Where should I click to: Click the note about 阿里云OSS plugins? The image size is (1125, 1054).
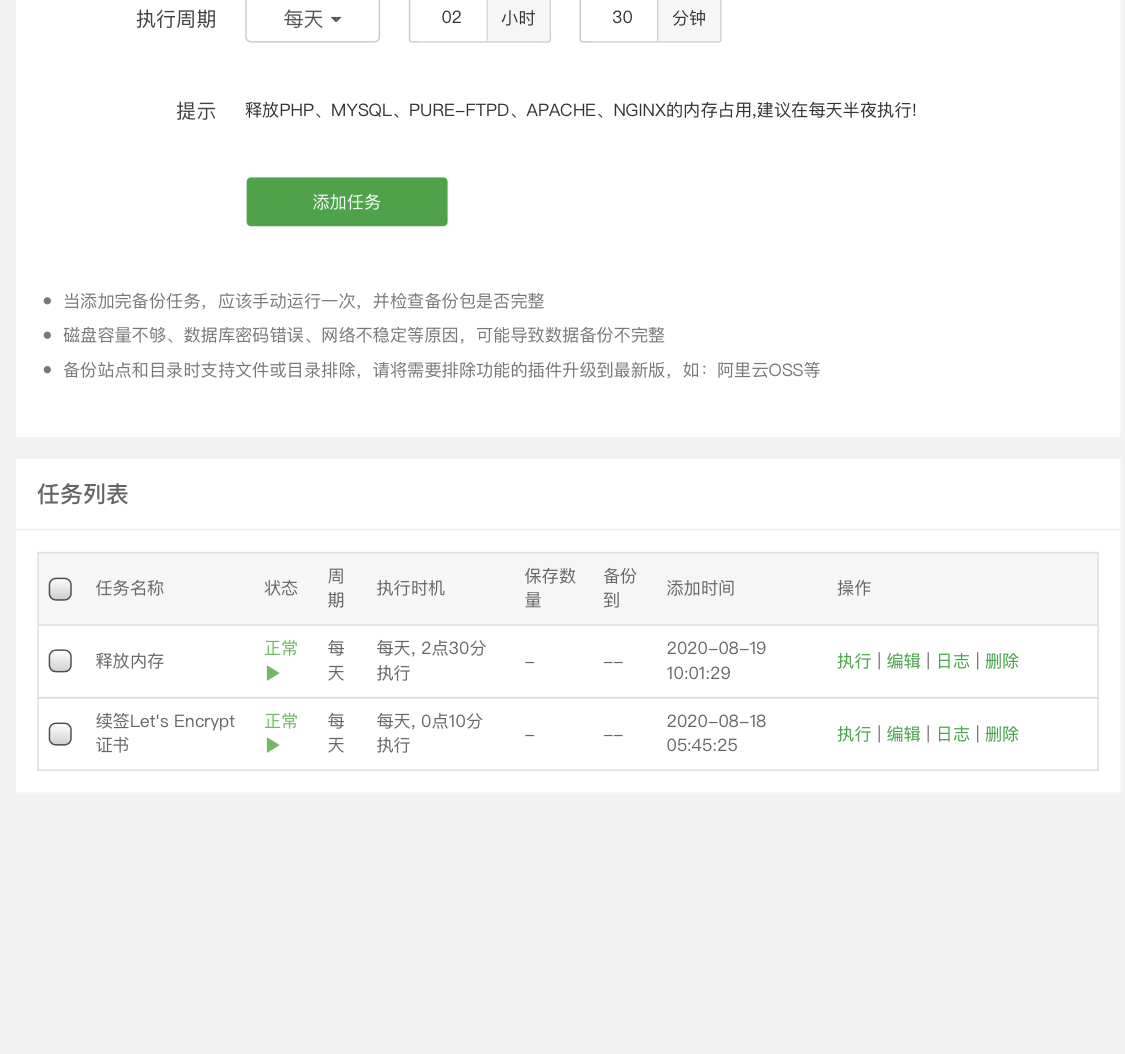point(441,370)
